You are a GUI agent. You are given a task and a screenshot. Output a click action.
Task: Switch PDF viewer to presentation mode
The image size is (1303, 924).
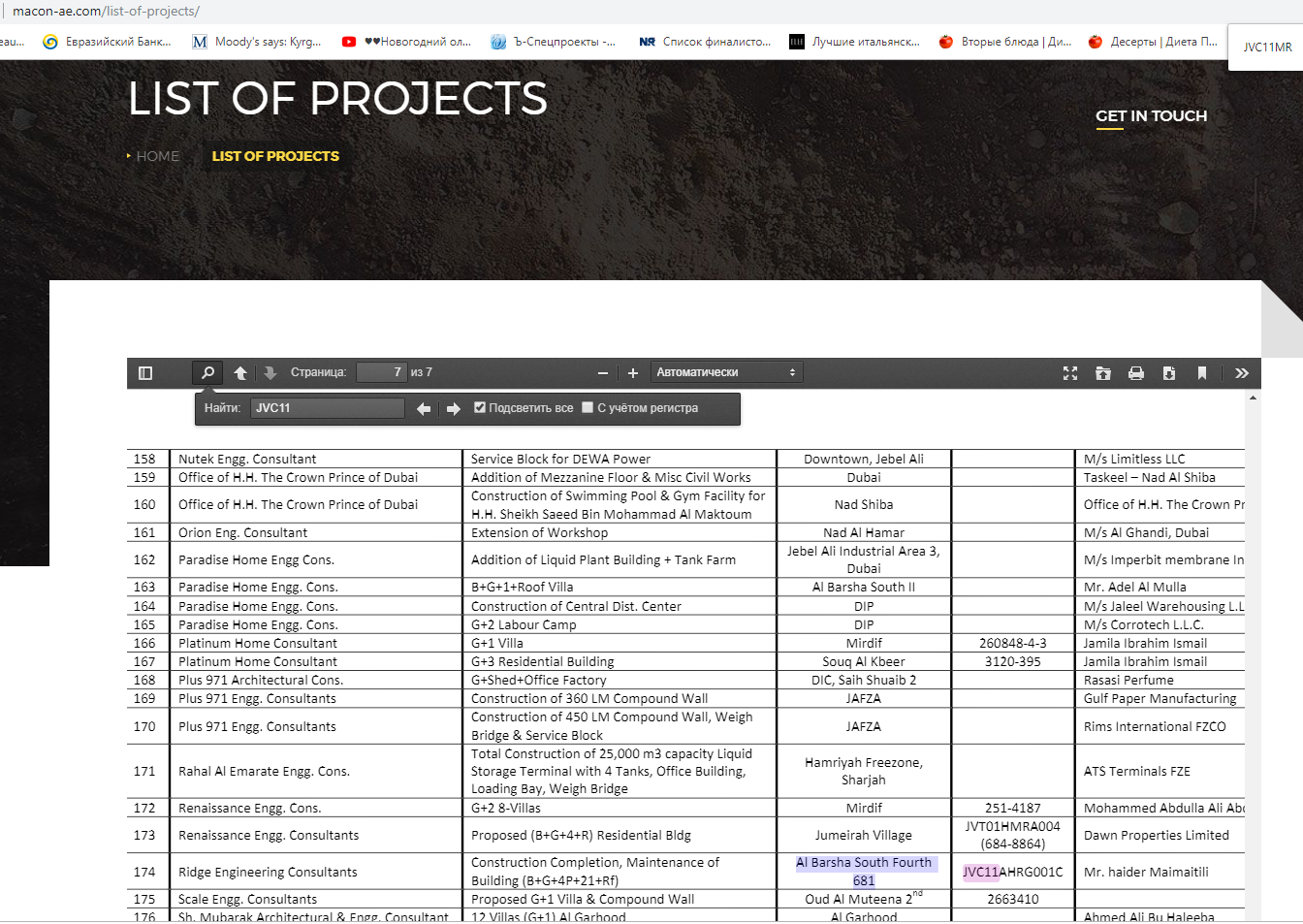pos(1070,373)
